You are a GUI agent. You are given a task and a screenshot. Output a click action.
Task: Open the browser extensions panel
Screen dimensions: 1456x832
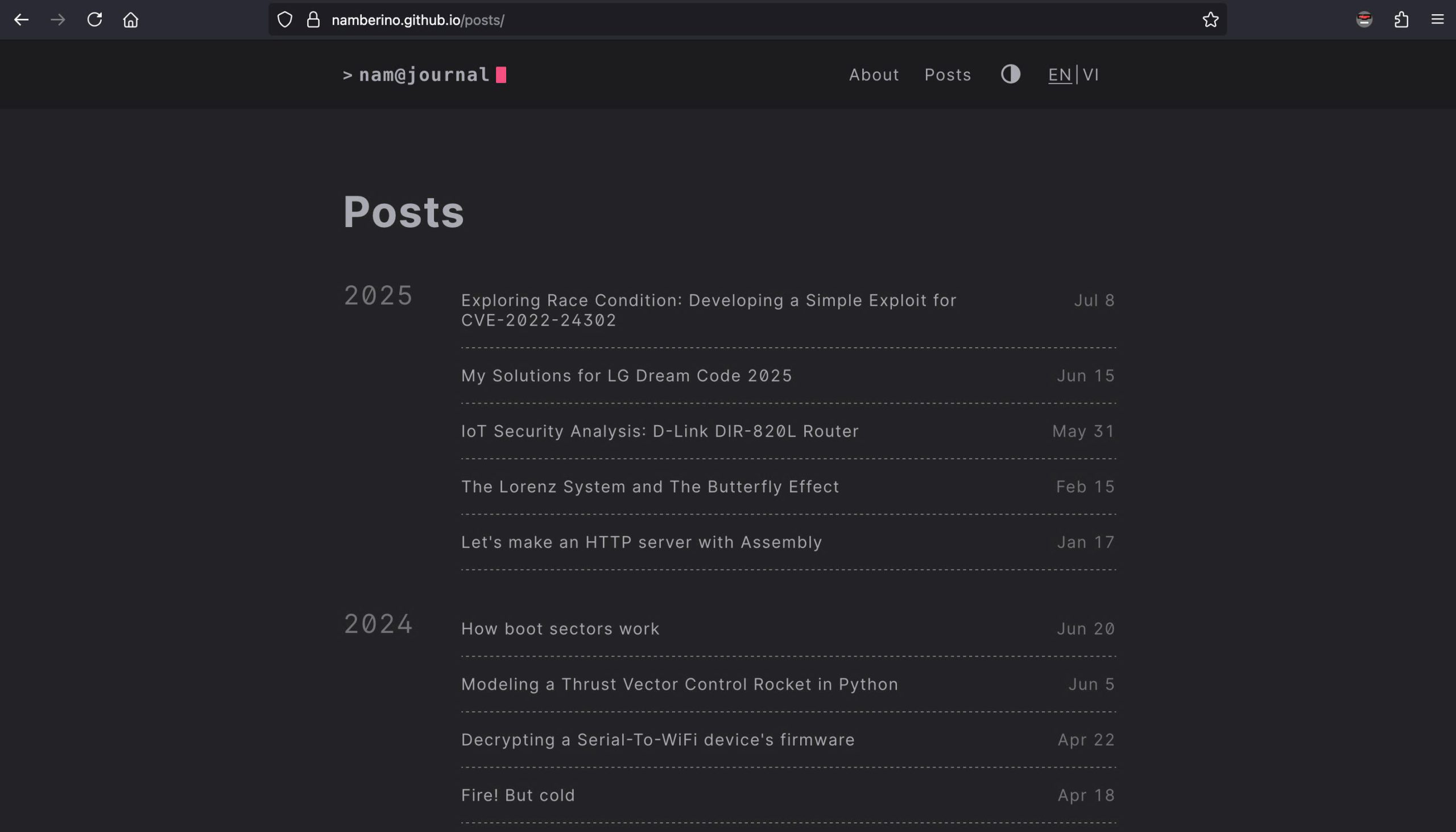point(1401,20)
